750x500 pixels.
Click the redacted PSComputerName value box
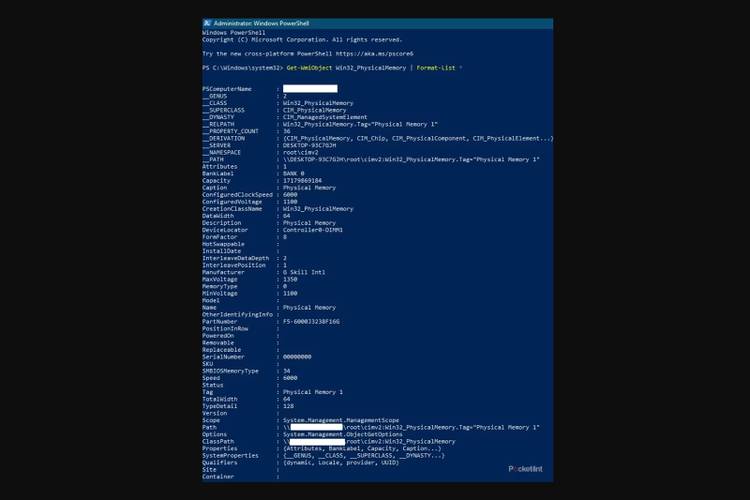pos(310,89)
